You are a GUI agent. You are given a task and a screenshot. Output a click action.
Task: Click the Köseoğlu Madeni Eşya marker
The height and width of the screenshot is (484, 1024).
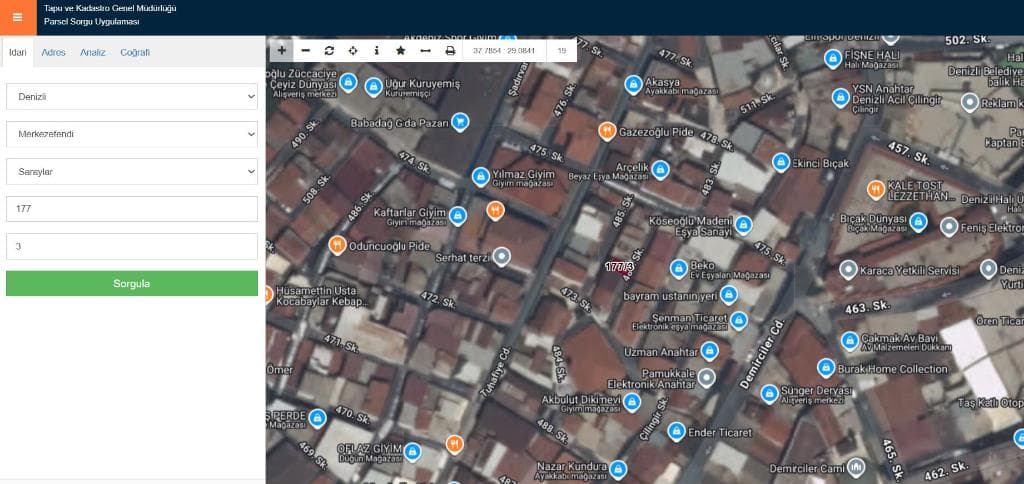[x=743, y=225]
